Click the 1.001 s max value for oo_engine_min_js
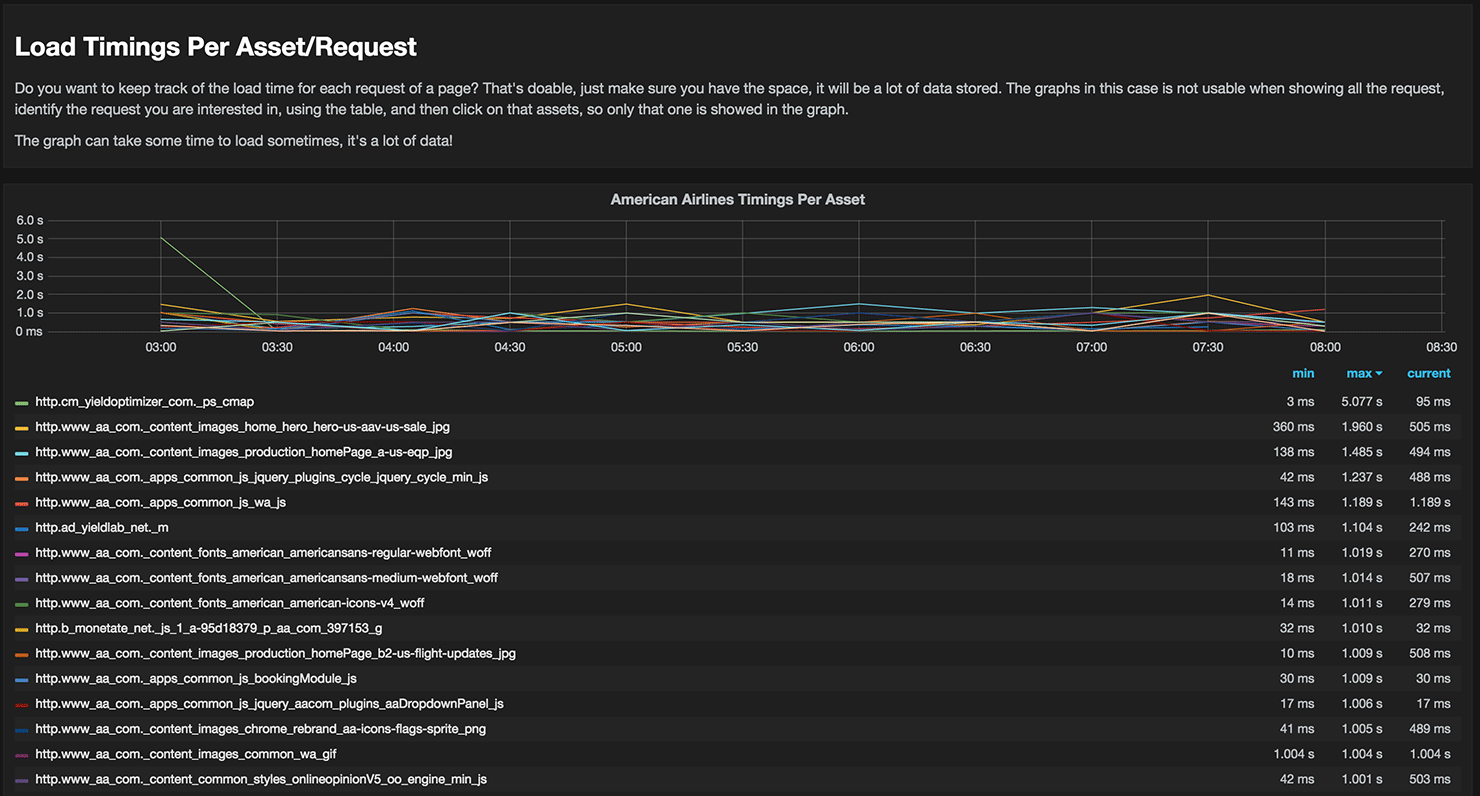 pyautogui.click(x=1364, y=779)
